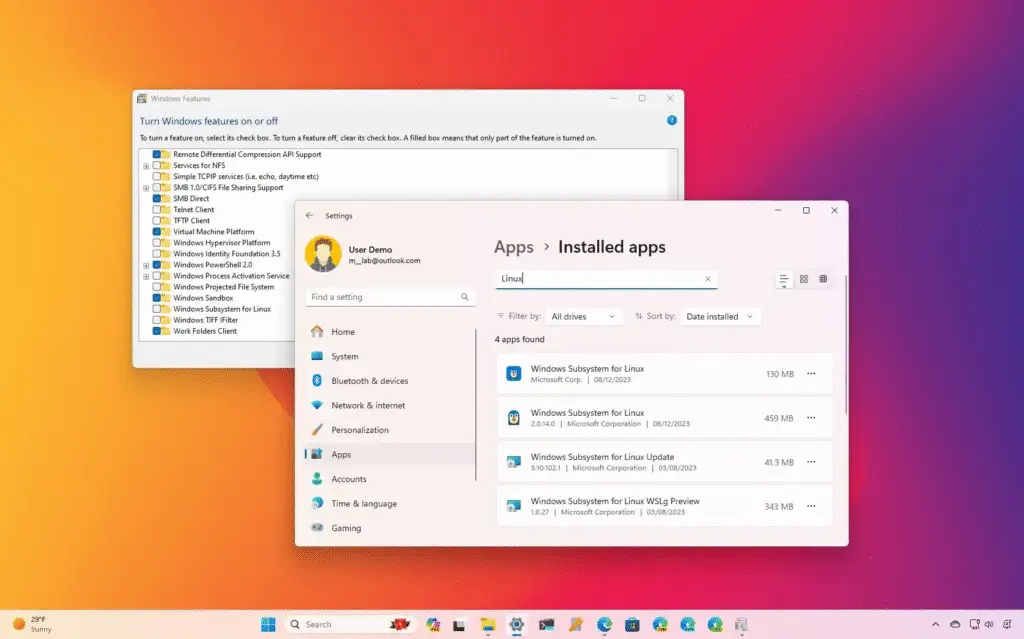Open the System settings page

pyautogui.click(x=346, y=356)
